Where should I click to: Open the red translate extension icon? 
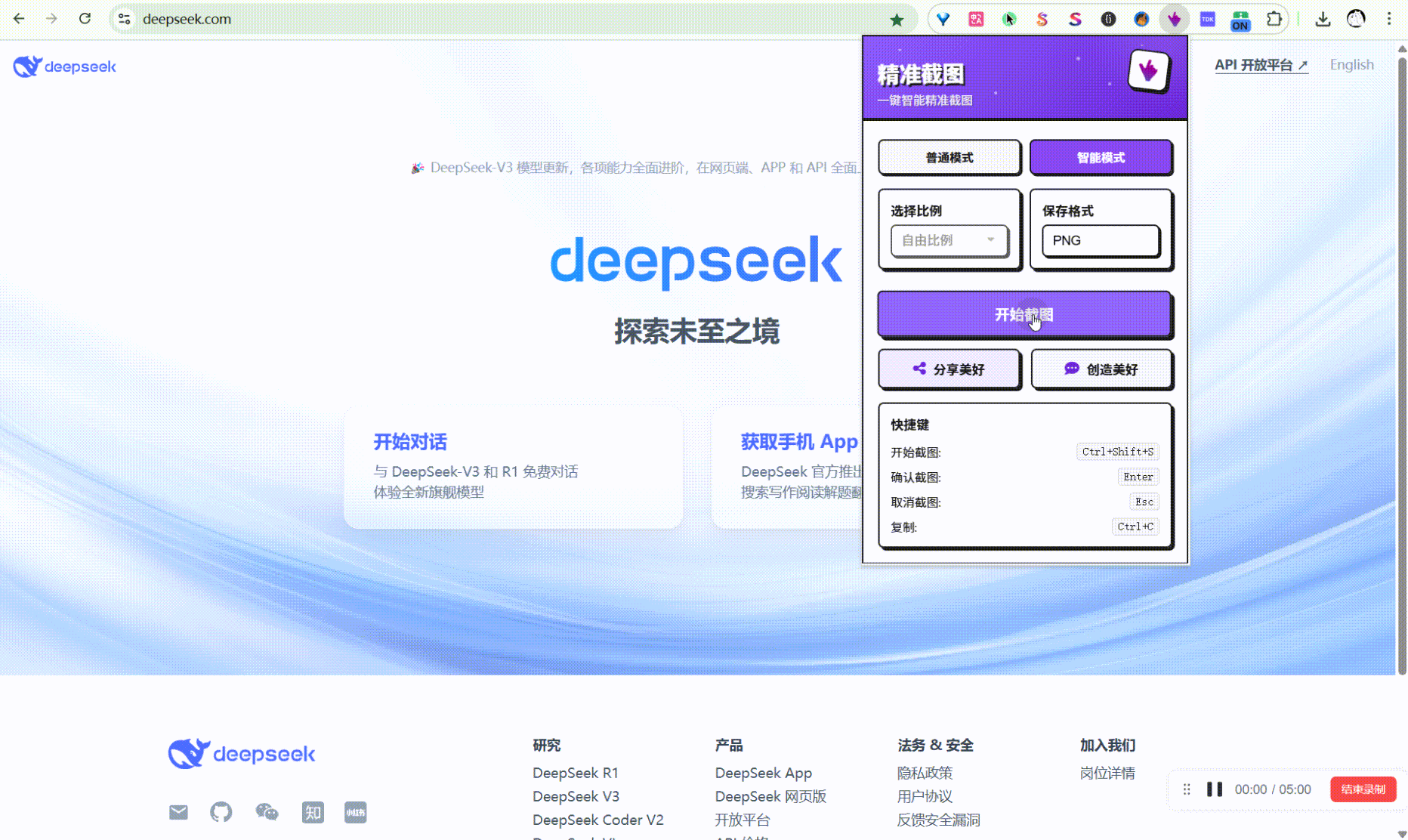976,19
